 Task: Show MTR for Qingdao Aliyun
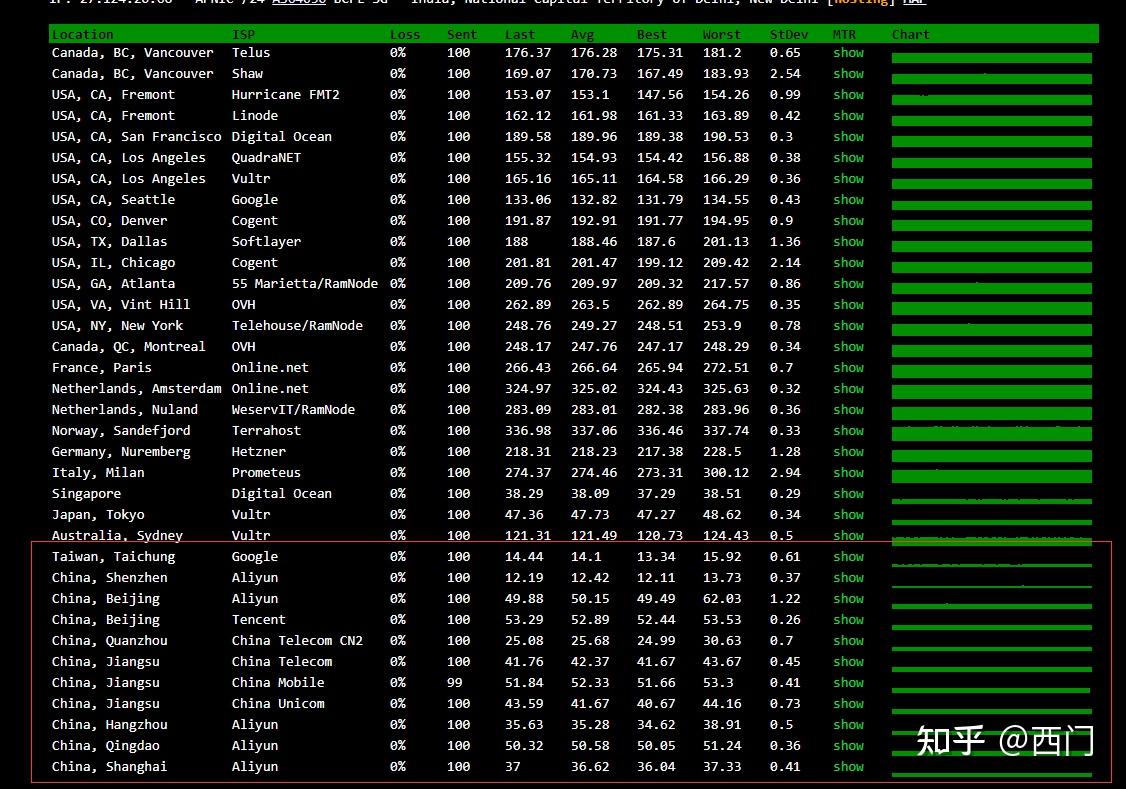[848, 746]
